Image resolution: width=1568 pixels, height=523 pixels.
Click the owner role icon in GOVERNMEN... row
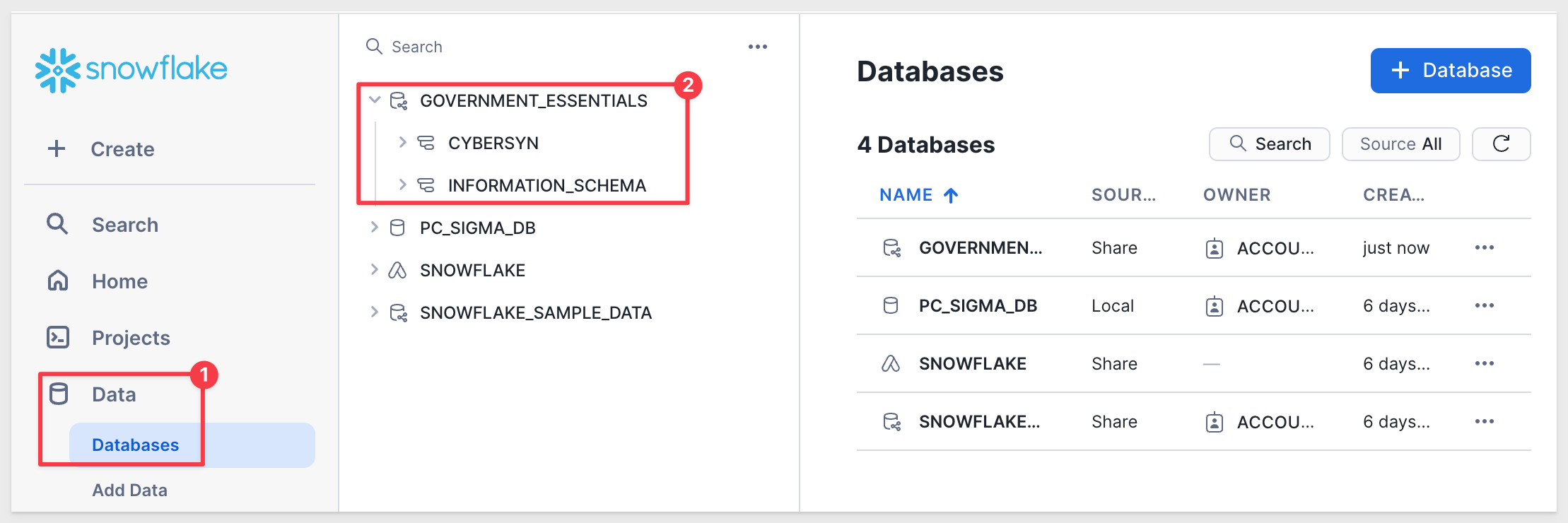pyautogui.click(x=1215, y=248)
